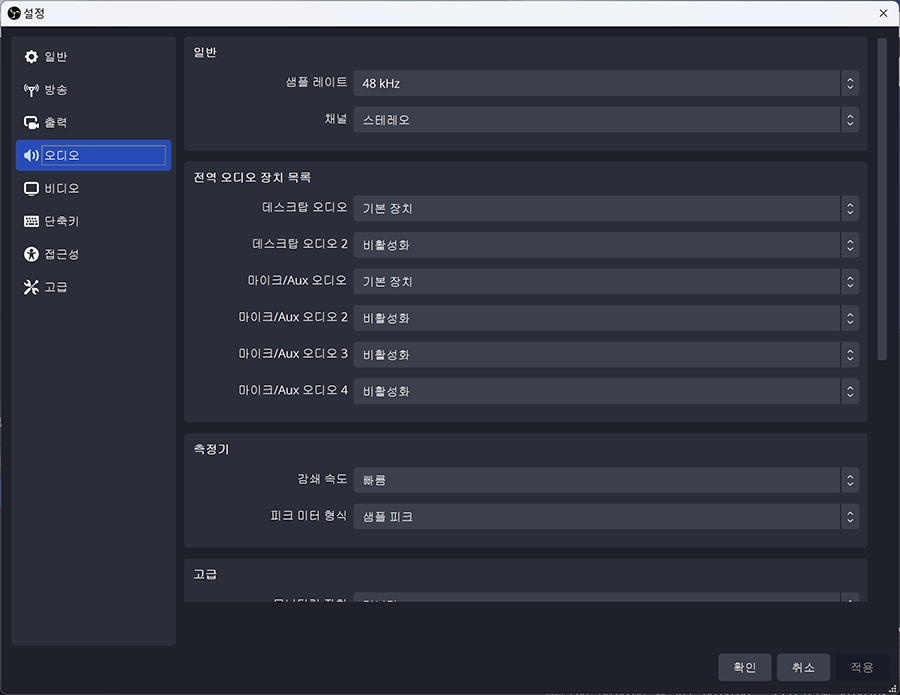
Task: Click the 확인 button
Action: pos(744,667)
